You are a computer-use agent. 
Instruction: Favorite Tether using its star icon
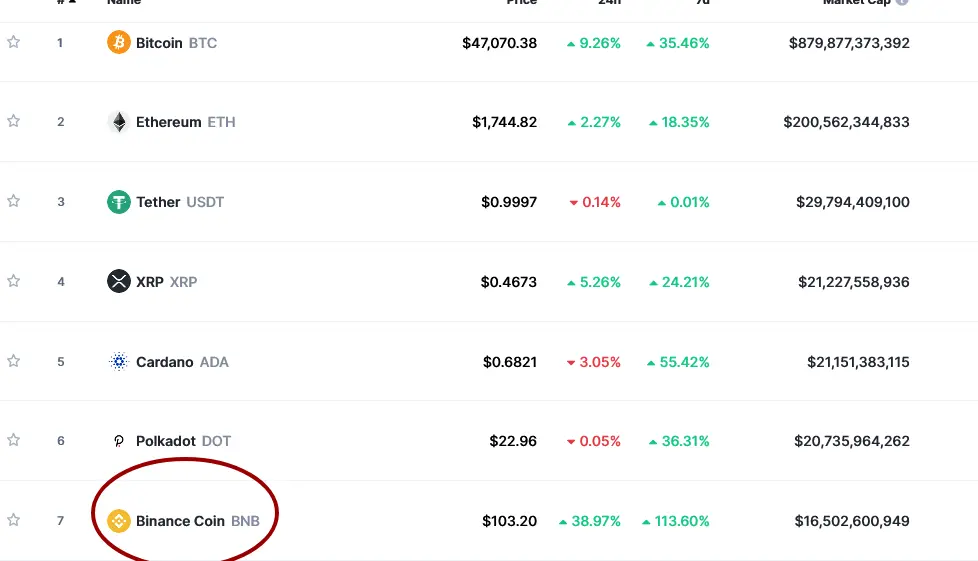tap(13, 200)
